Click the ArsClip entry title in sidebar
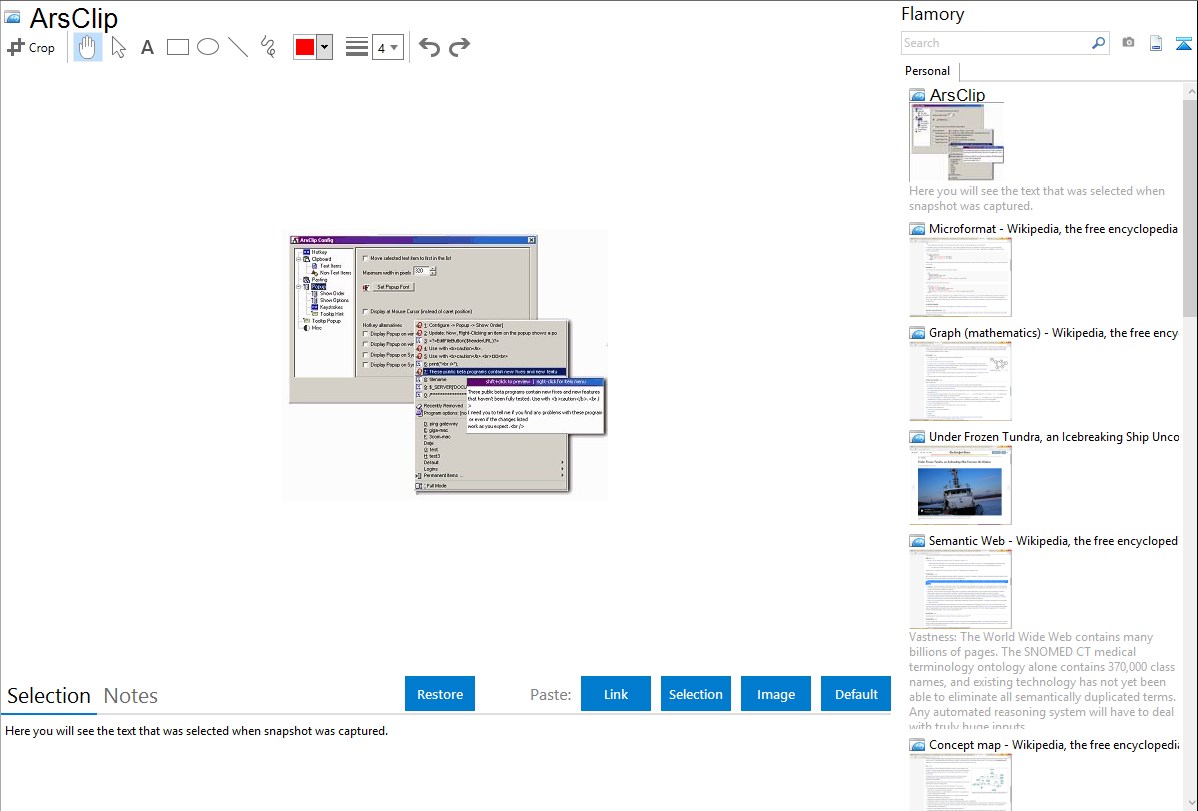1198x811 pixels. click(x=957, y=95)
